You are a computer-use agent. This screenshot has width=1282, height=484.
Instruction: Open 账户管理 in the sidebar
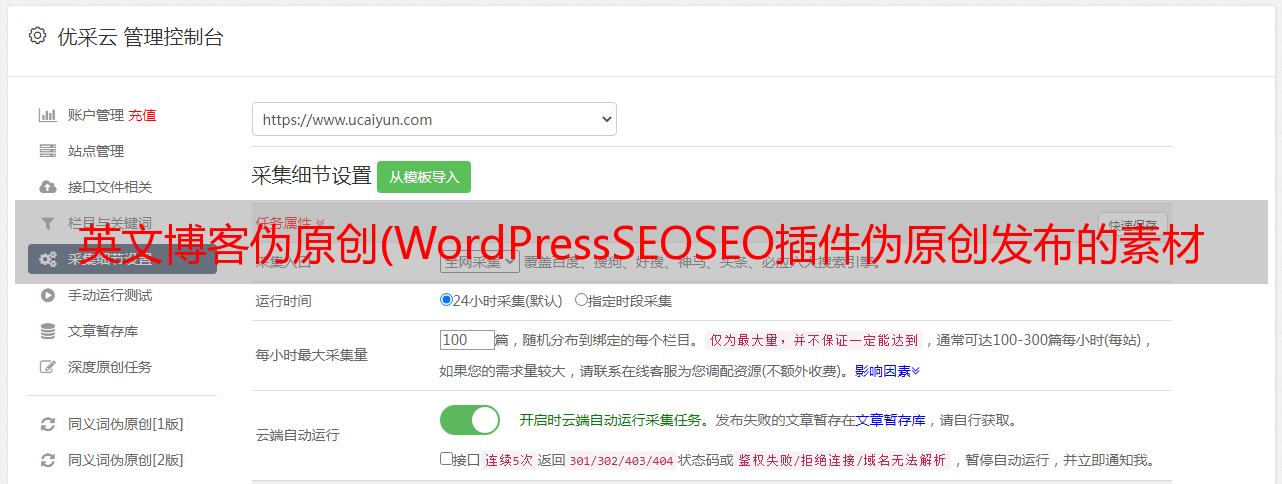pyautogui.click(x=96, y=115)
